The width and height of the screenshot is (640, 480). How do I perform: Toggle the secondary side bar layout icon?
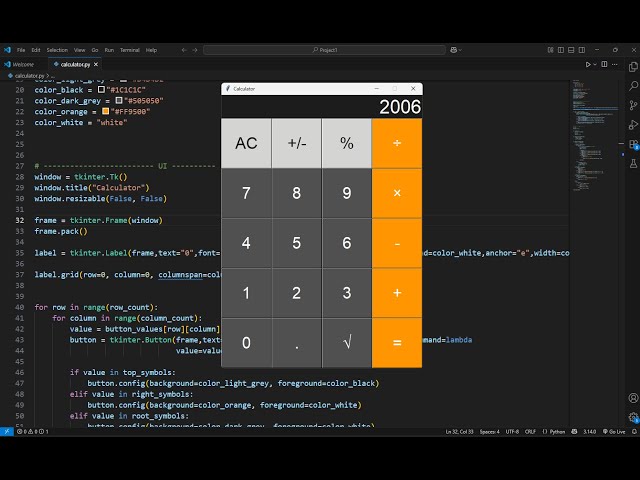pos(582,50)
